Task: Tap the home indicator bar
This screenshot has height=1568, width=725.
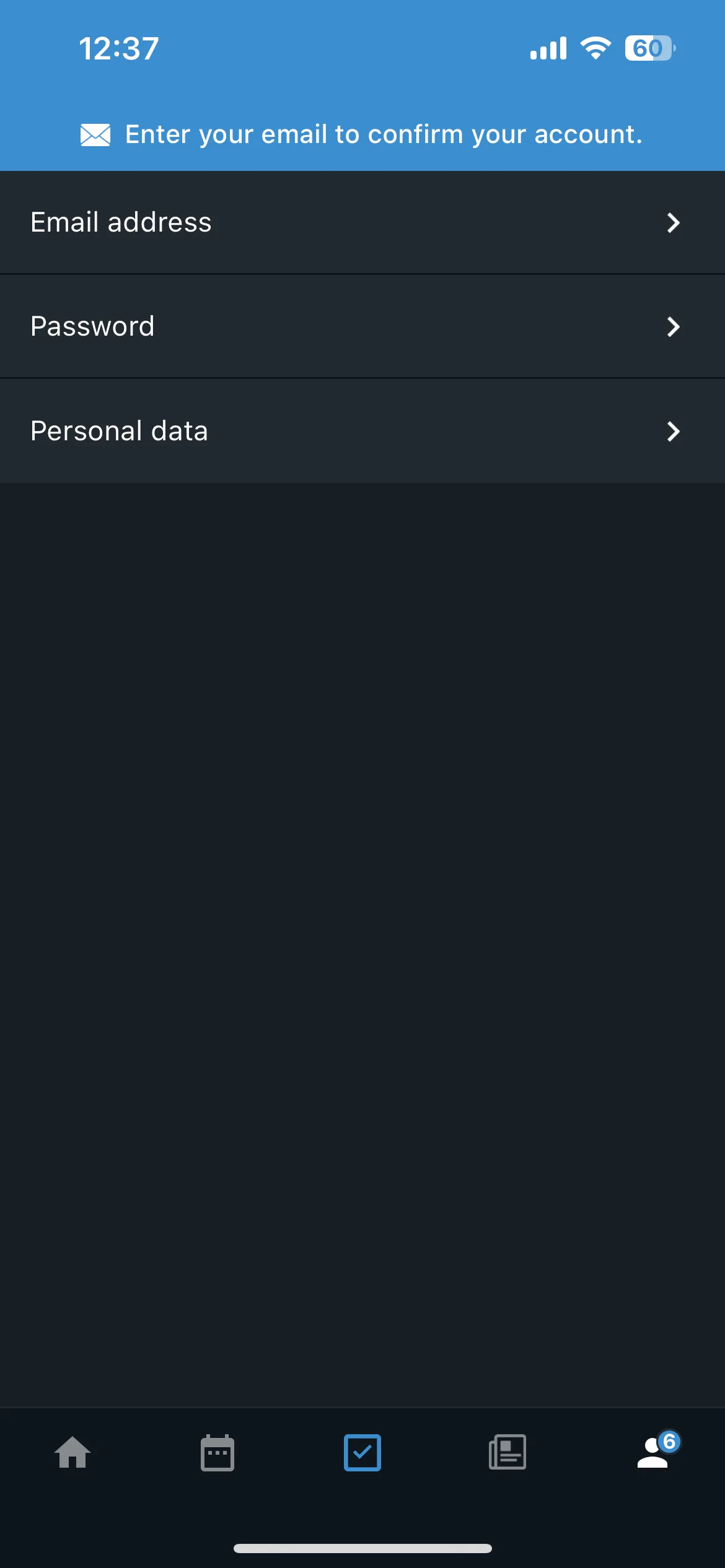Action: [x=362, y=1548]
